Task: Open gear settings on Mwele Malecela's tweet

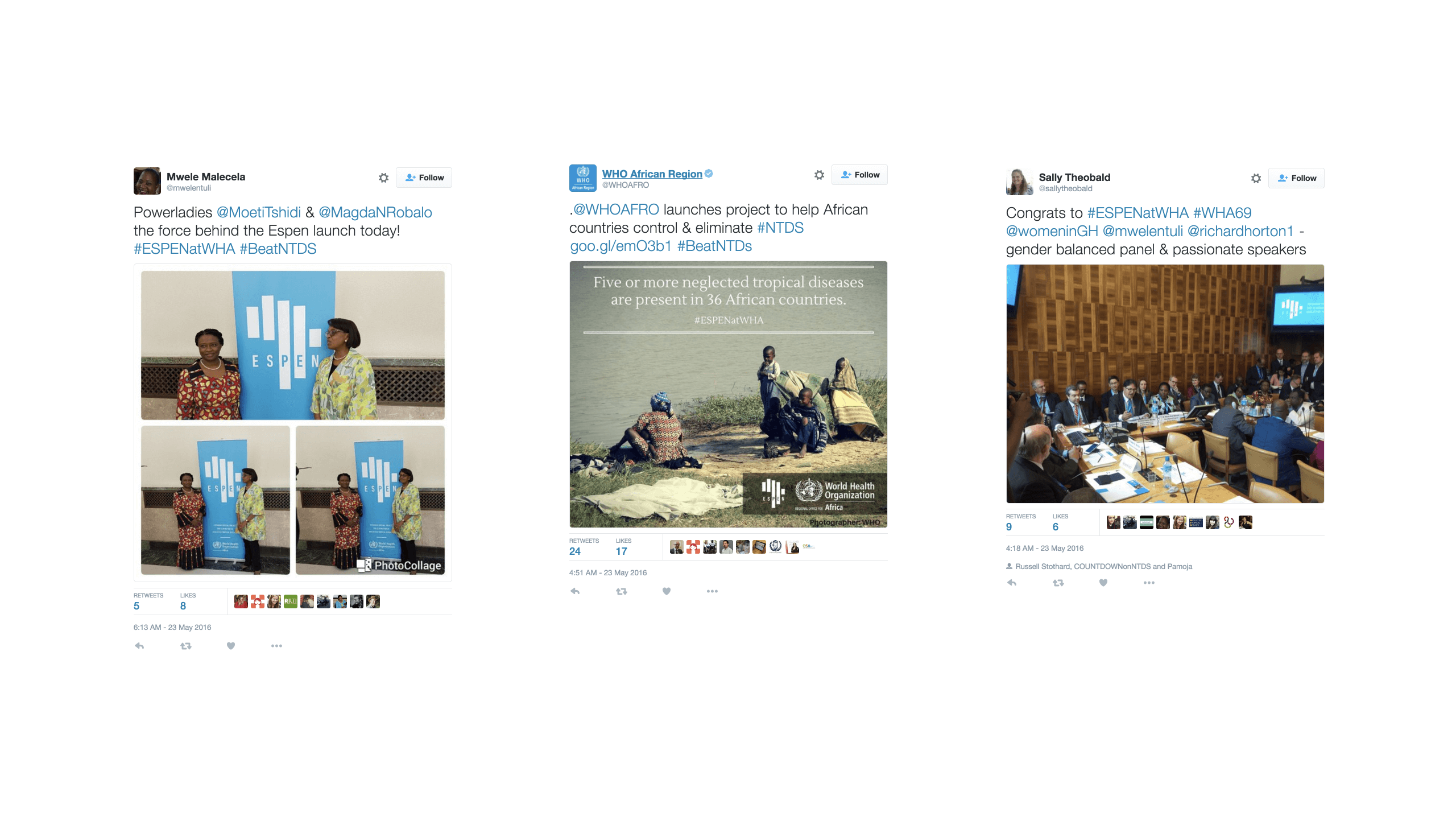Action: point(384,178)
